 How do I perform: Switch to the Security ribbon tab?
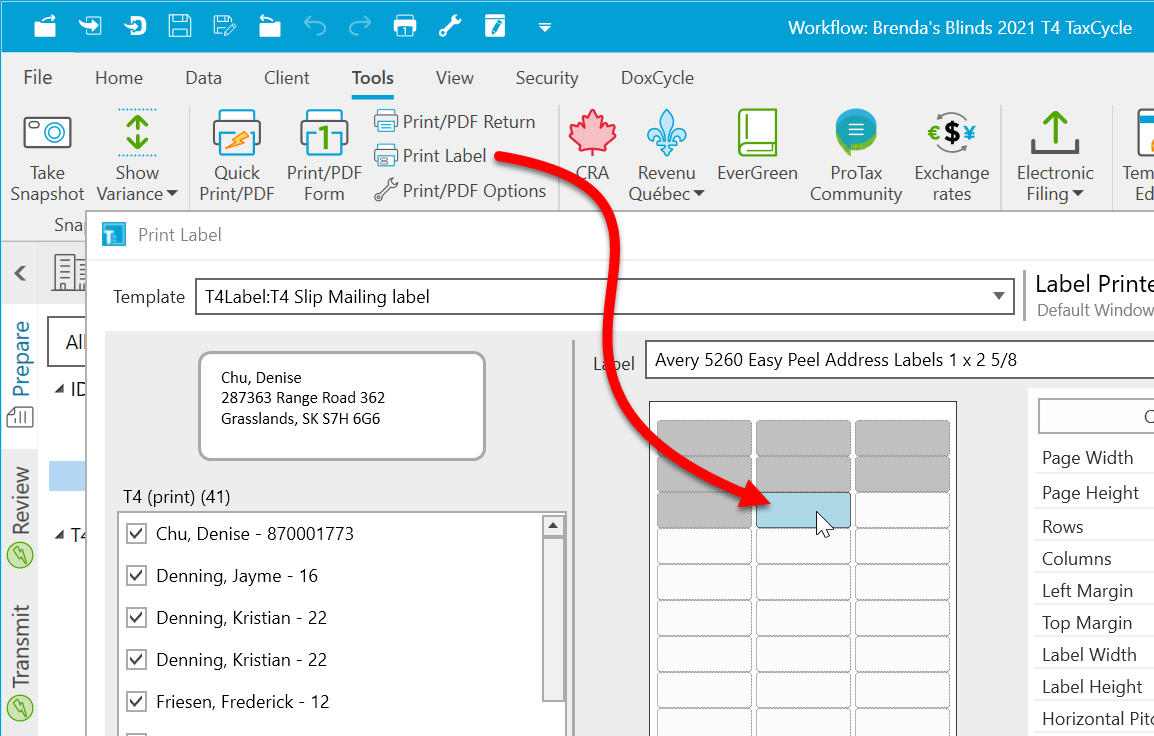click(547, 78)
